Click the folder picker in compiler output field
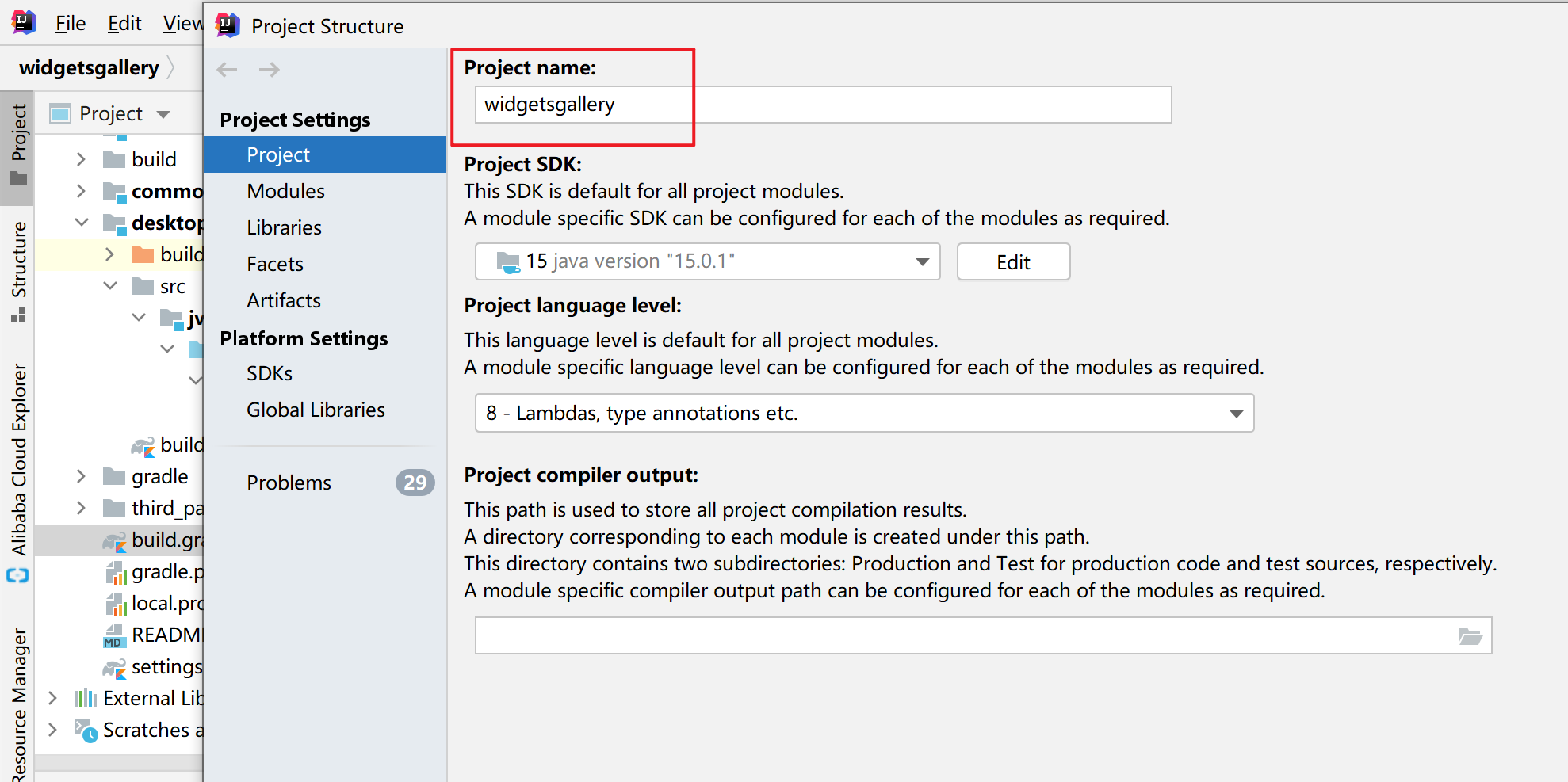1568x782 pixels. tap(1471, 635)
